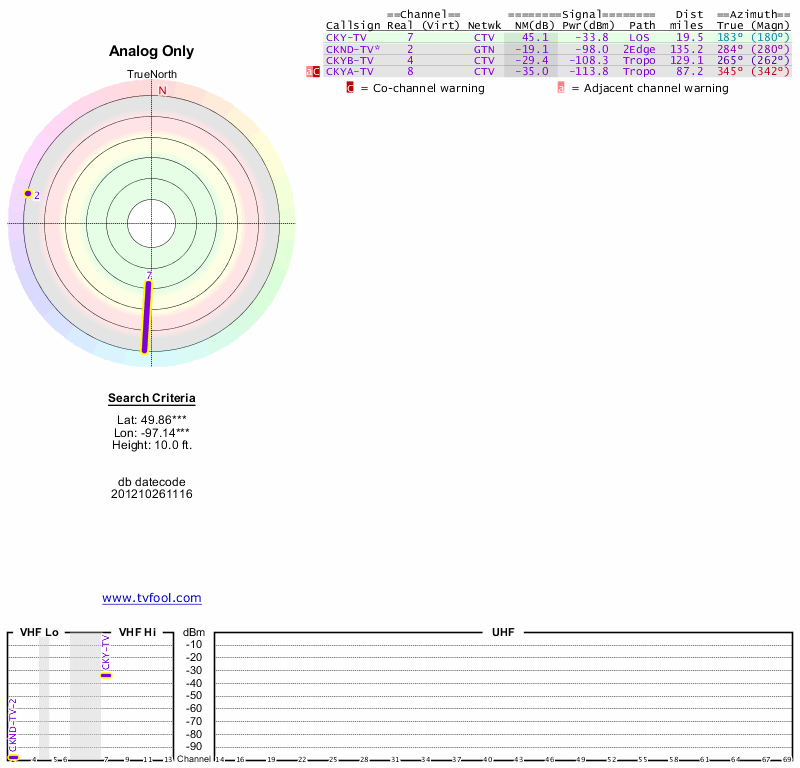Select the CKYA-TV callsign row
This screenshot has height=768, width=800.
pyautogui.click(x=349, y=72)
